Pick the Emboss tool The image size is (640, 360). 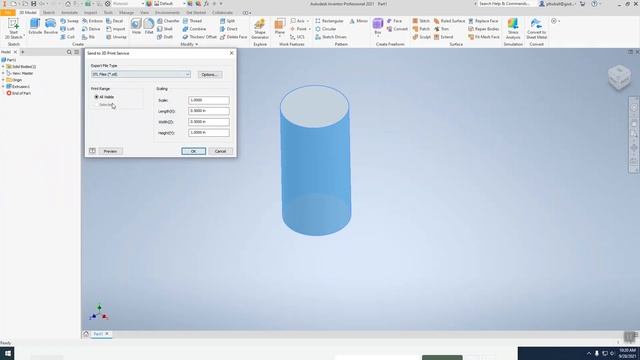(92, 21)
